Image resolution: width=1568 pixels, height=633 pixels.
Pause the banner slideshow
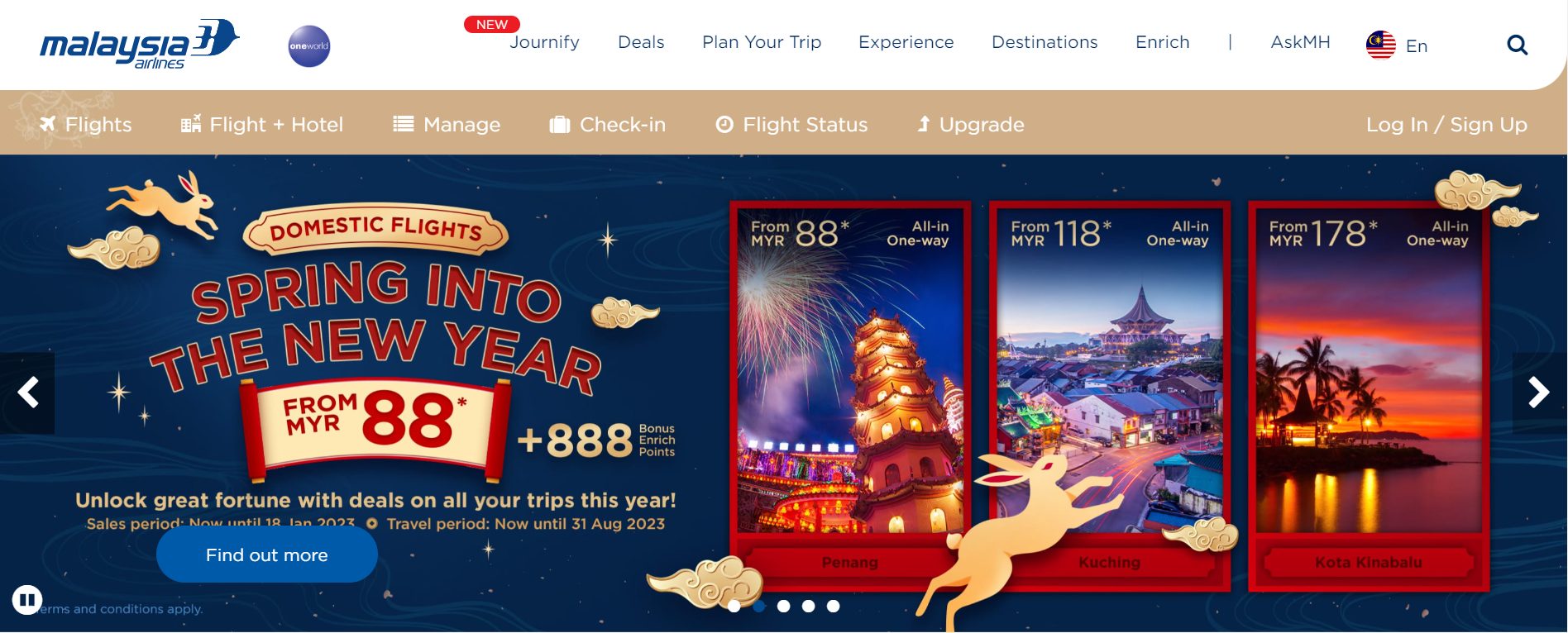point(27,599)
